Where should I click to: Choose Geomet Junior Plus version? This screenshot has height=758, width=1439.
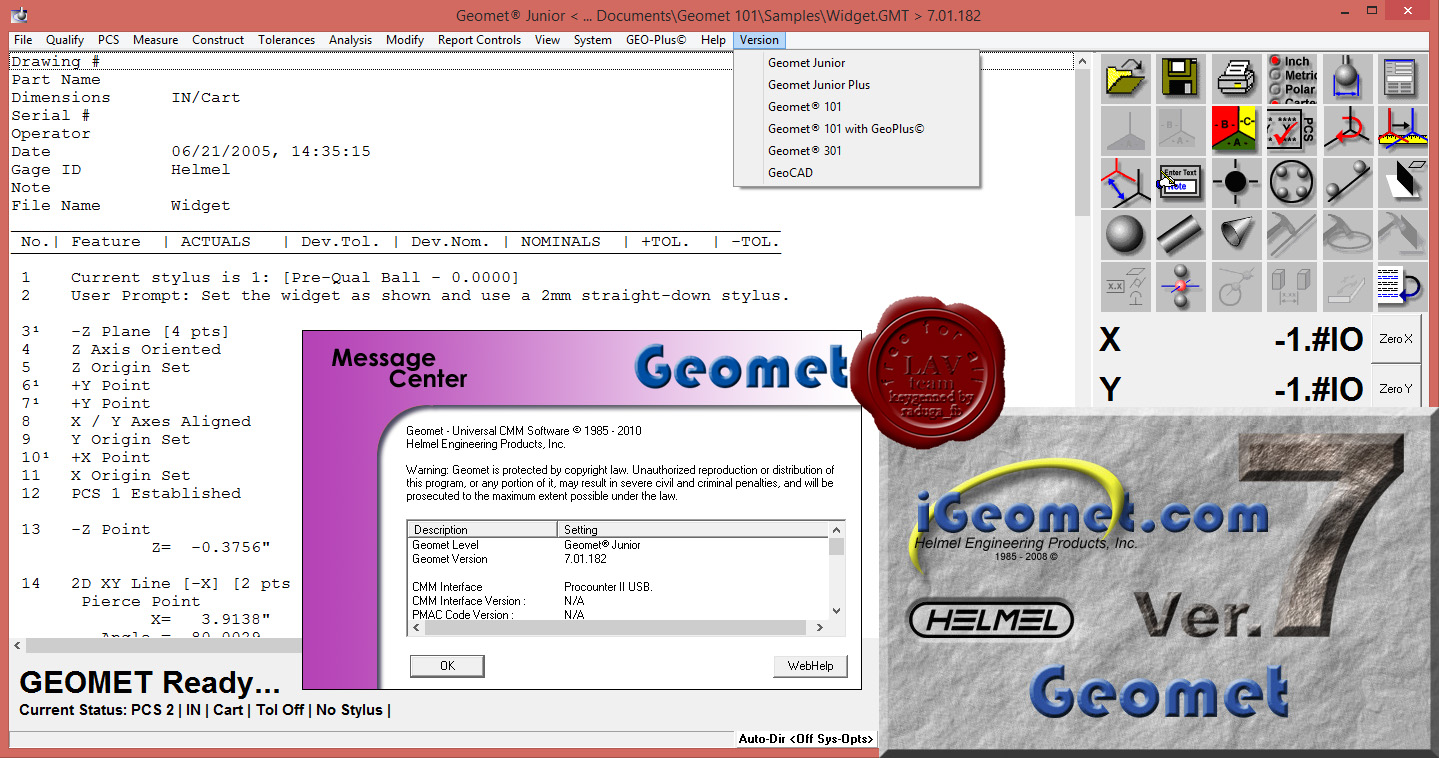click(x=856, y=85)
